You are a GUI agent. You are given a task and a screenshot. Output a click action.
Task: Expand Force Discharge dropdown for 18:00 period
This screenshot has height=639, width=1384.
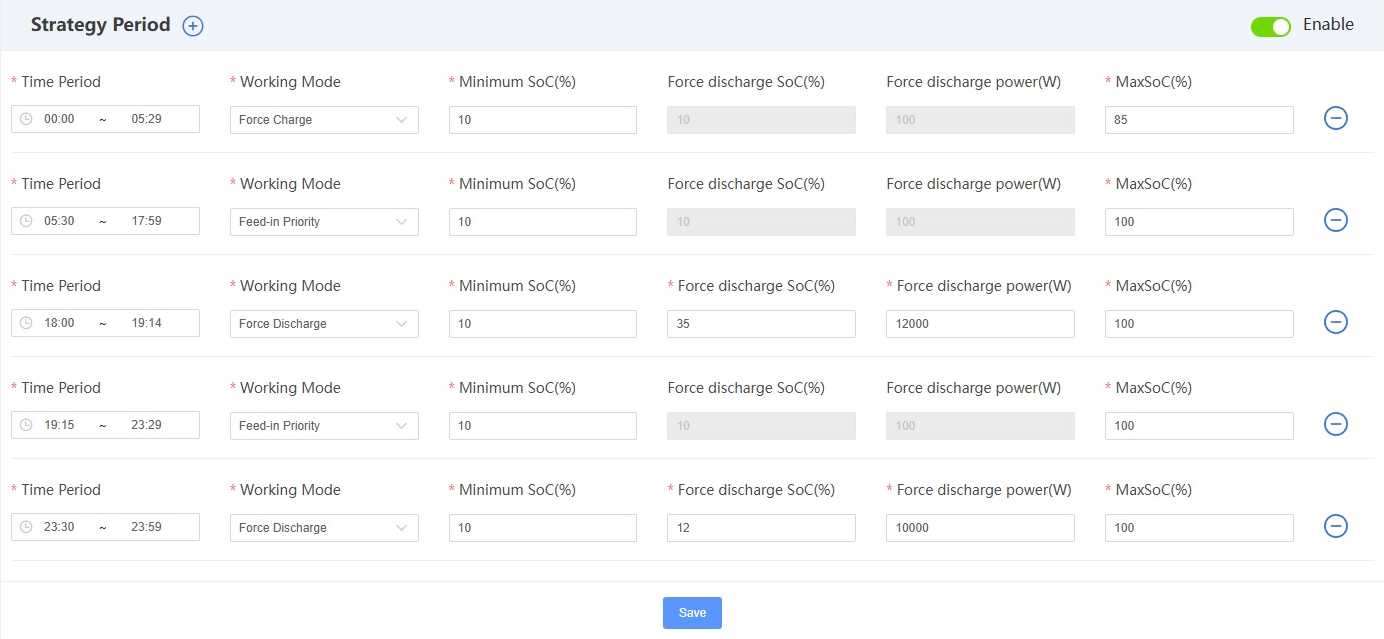[x=324, y=324]
